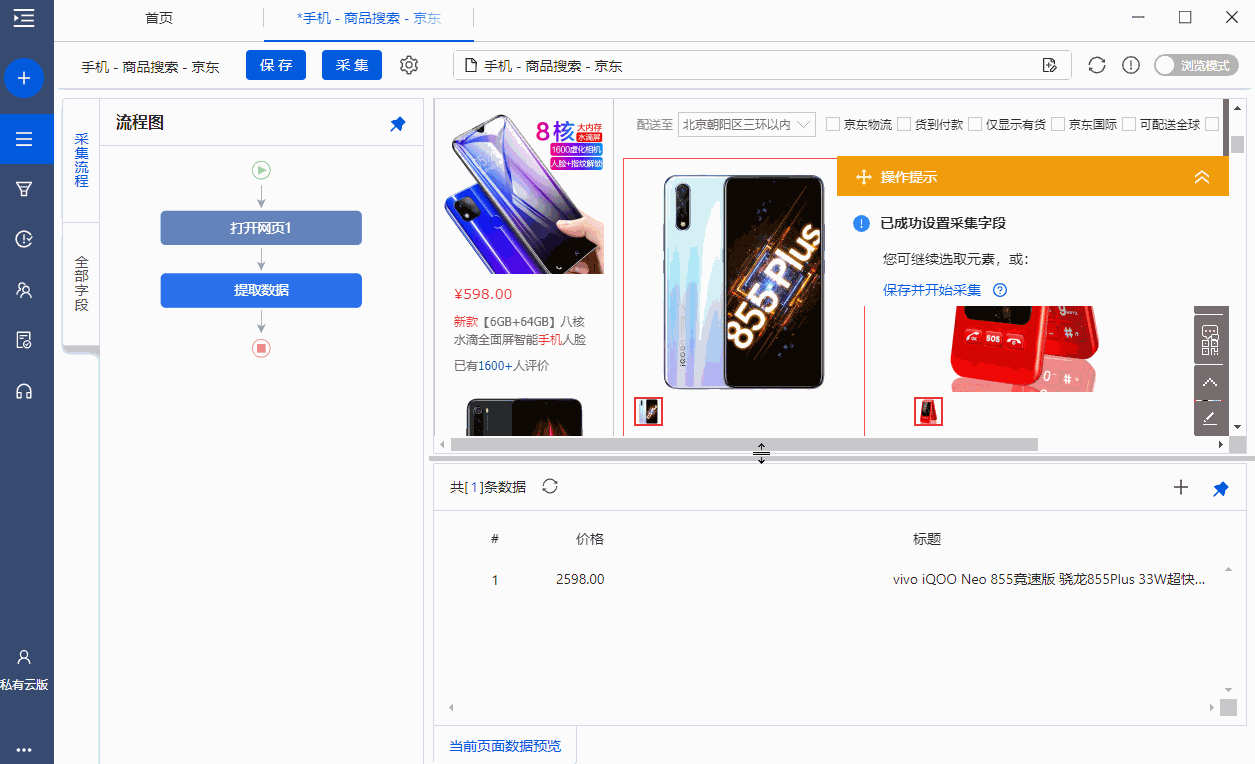Click the 标题 column header
Viewport: 1255px width, 764px height.
click(927, 539)
